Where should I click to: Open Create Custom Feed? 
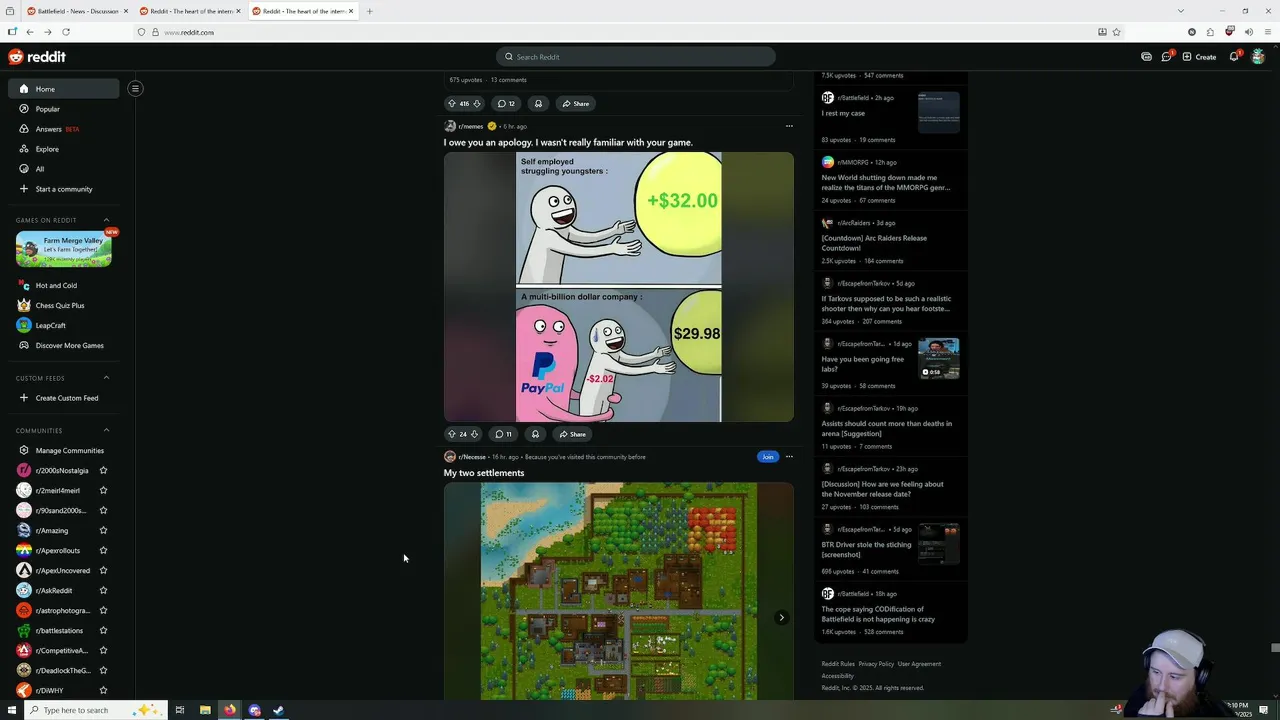point(64,398)
